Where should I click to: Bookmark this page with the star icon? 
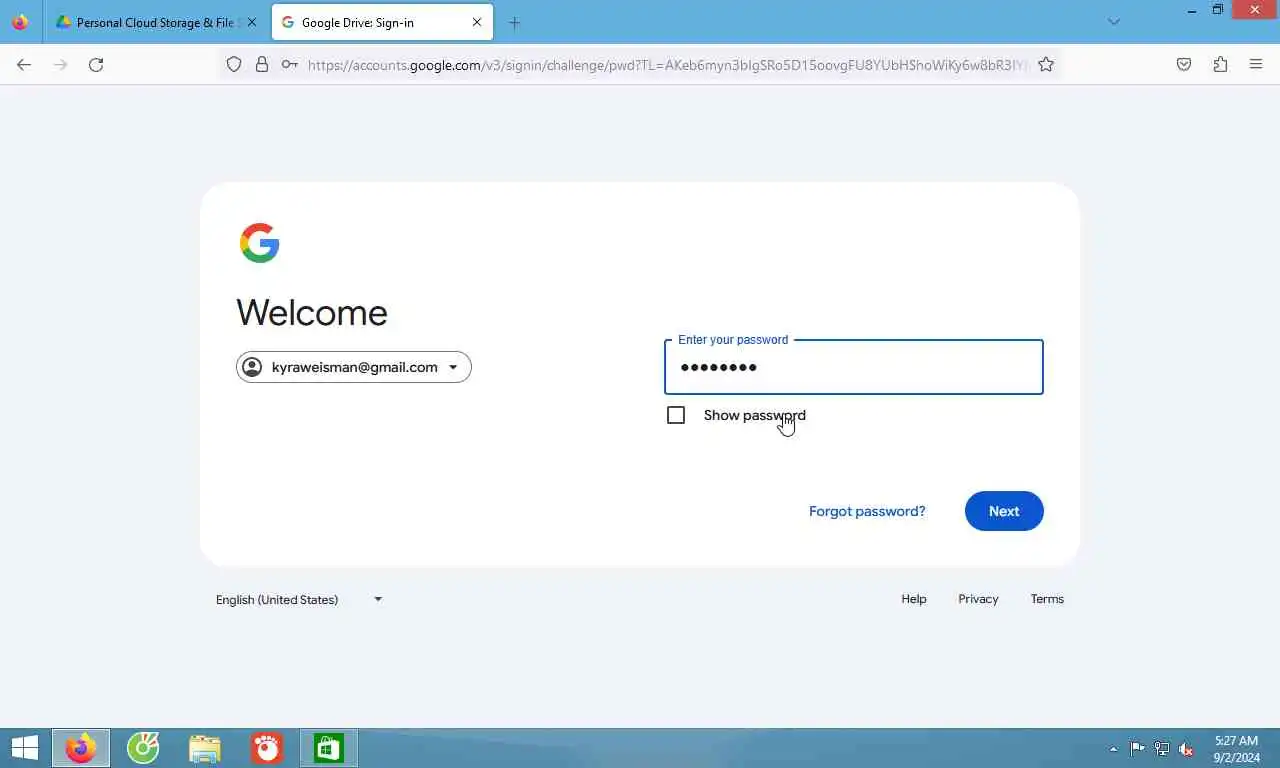[1046, 64]
